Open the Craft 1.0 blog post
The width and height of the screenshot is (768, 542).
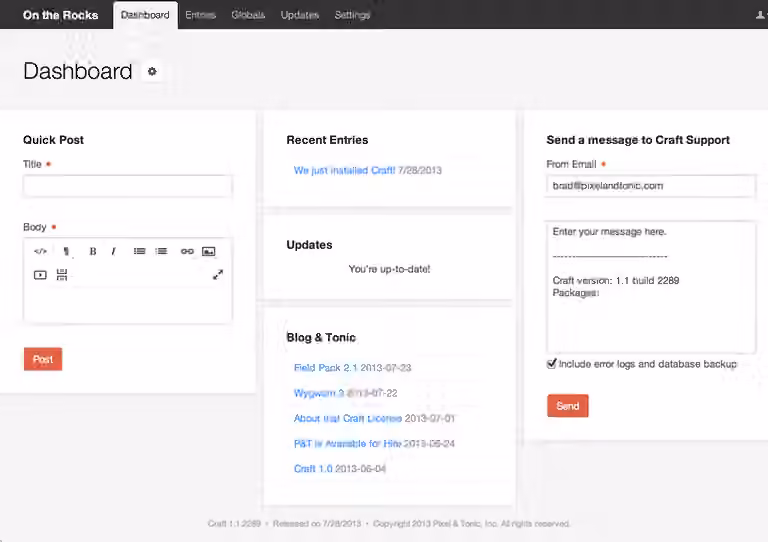coord(313,469)
